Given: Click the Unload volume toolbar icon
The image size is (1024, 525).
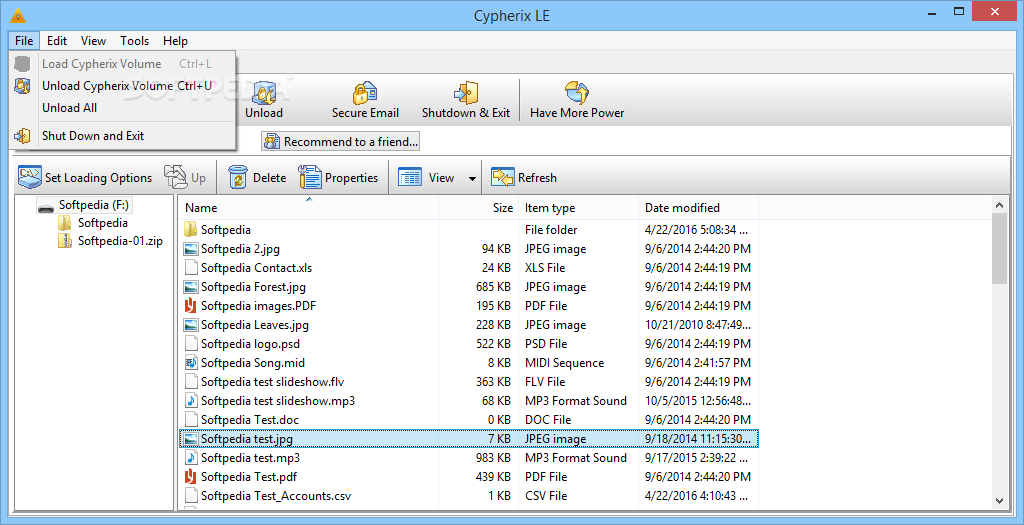Looking at the screenshot, I should 264,93.
